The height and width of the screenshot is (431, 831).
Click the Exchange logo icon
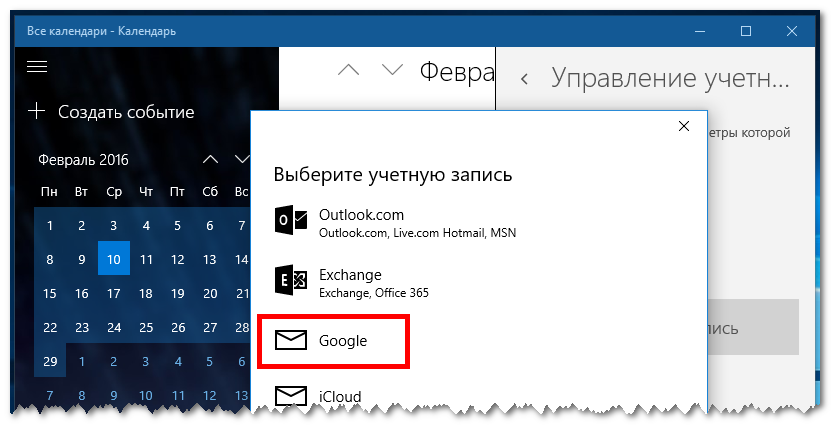(x=290, y=280)
